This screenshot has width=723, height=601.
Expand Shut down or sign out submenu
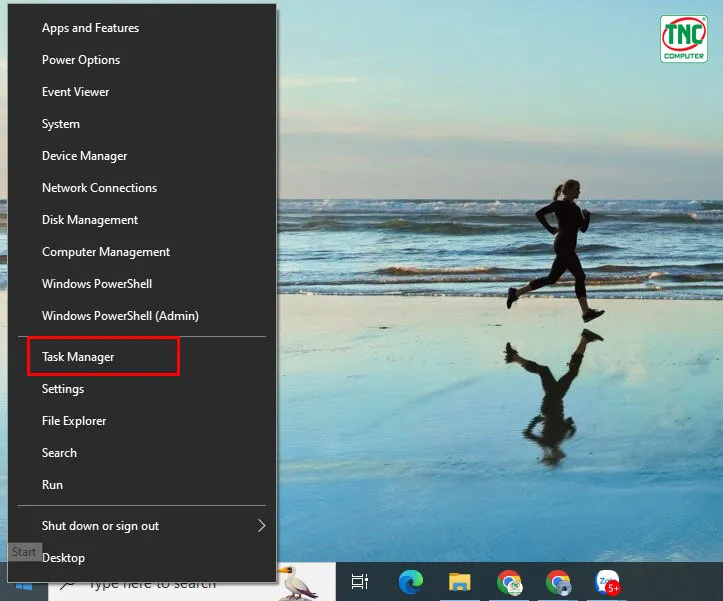(142, 526)
